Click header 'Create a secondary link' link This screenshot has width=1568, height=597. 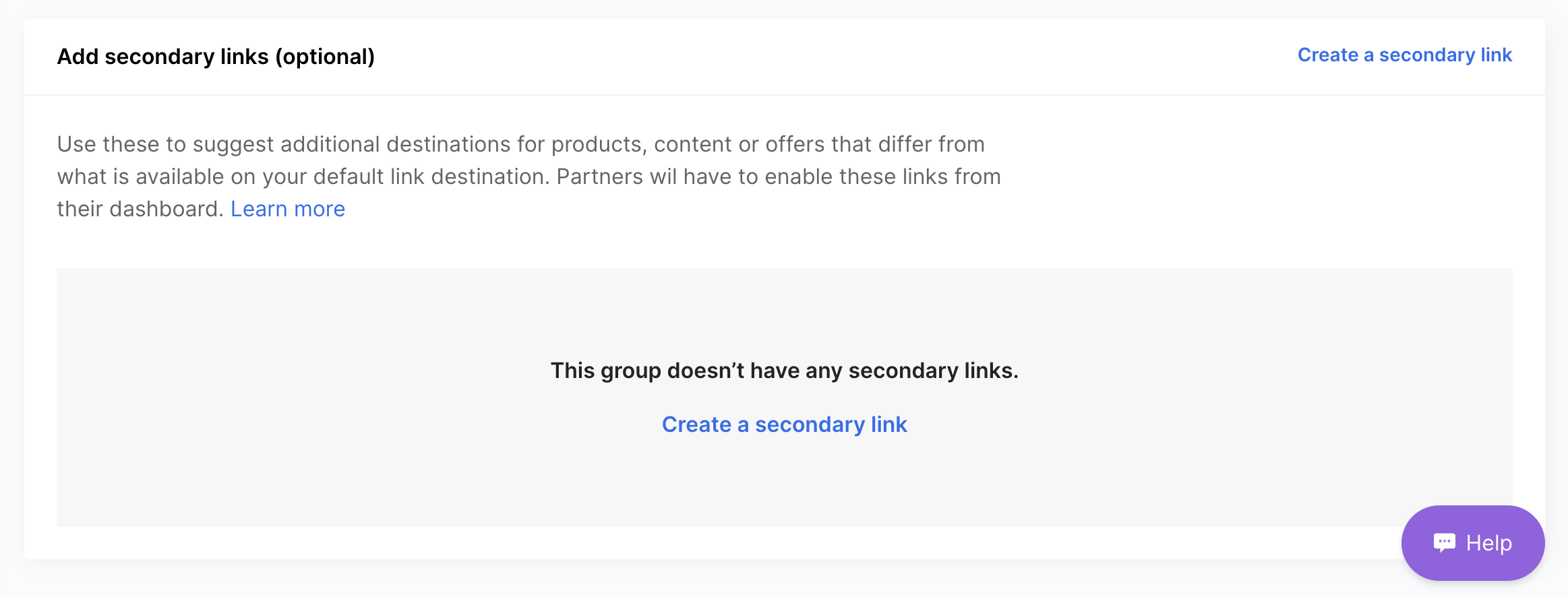tap(1405, 55)
